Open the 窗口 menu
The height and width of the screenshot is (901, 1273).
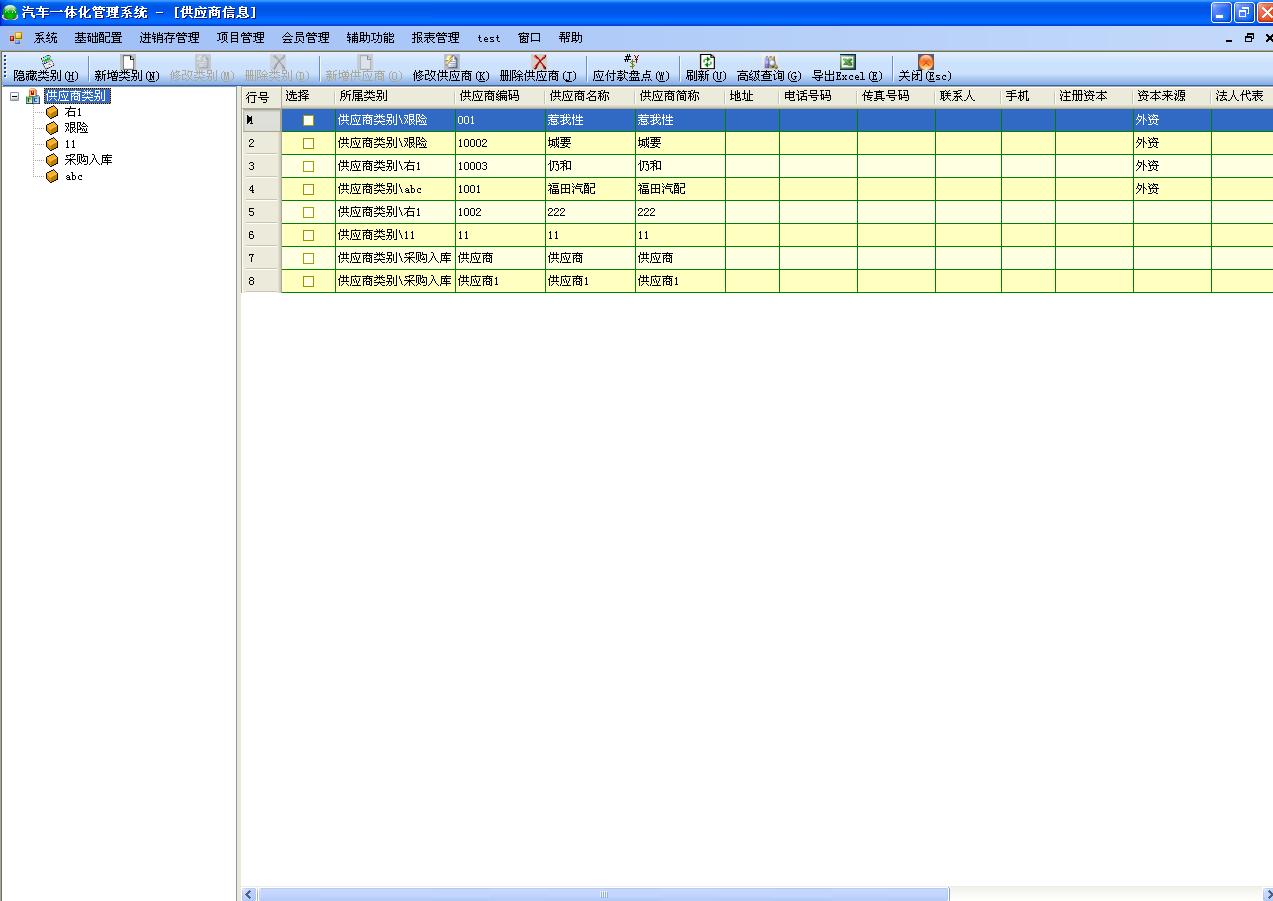[529, 38]
